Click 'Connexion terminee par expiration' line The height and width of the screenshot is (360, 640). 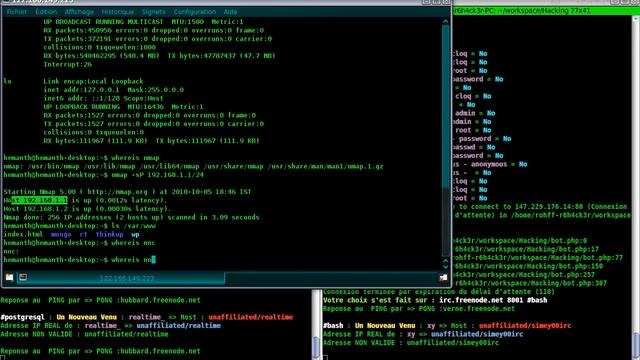pyautogui.click(x=439, y=291)
